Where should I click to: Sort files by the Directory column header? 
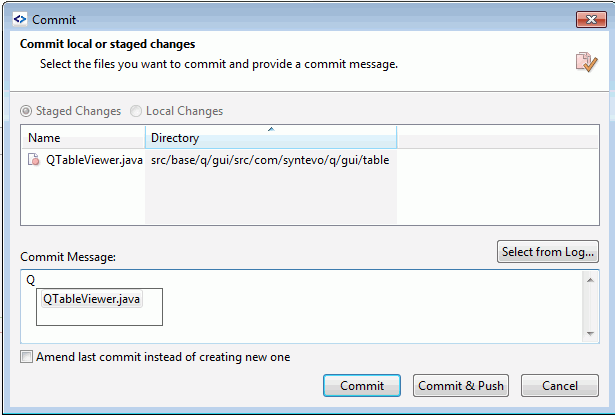pos(271,138)
